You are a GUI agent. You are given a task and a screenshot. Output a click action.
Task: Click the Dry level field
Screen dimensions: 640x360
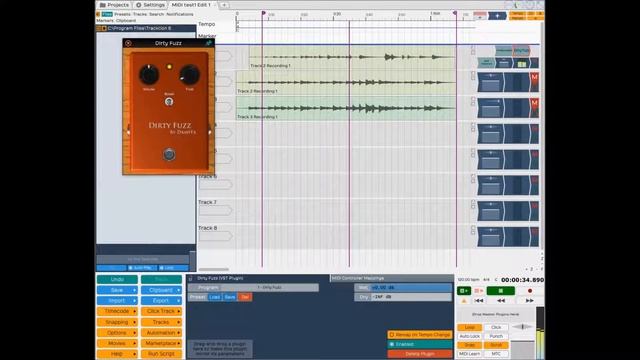(403, 297)
